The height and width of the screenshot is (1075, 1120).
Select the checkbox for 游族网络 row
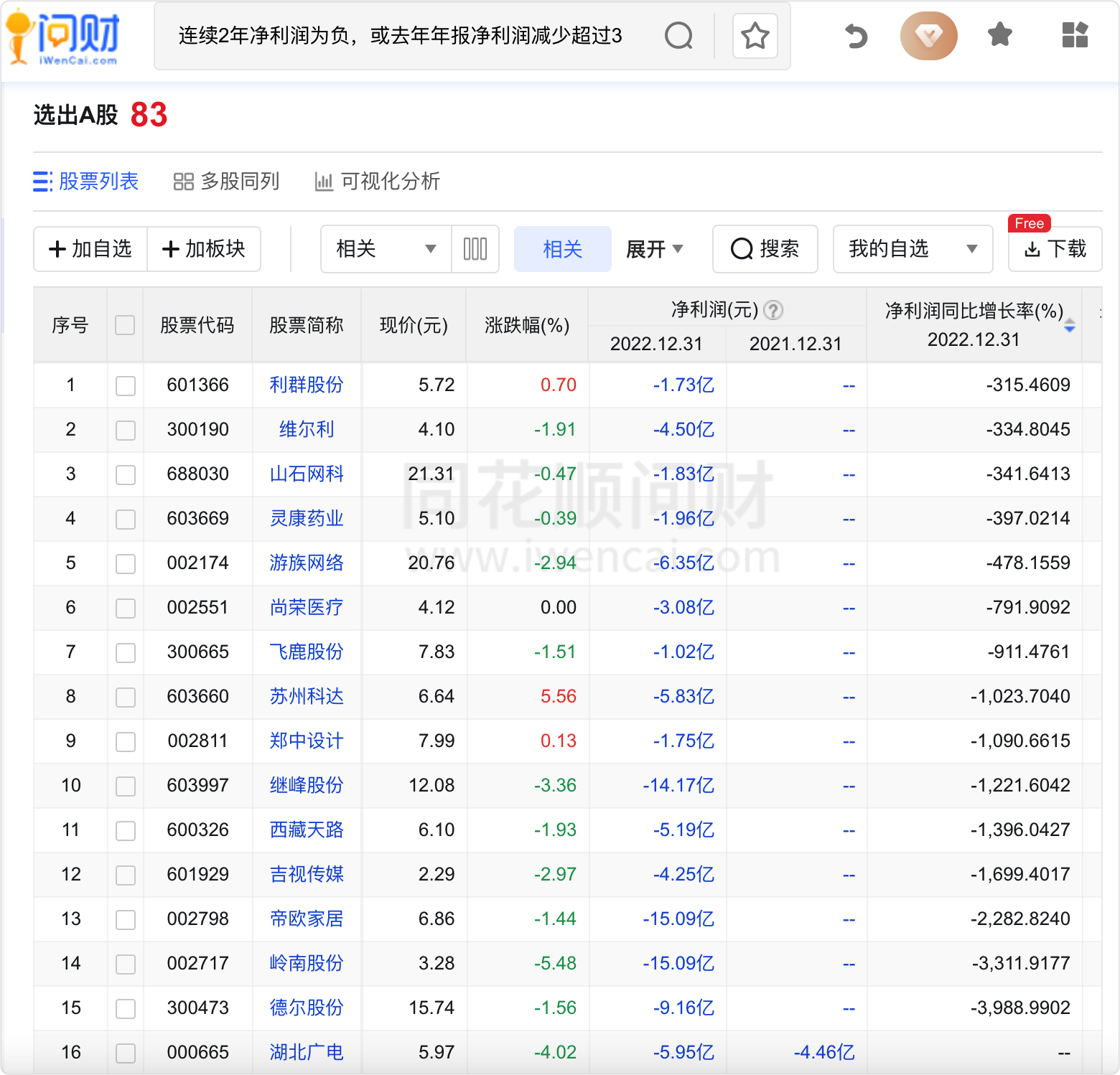pyautogui.click(x=126, y=563)
